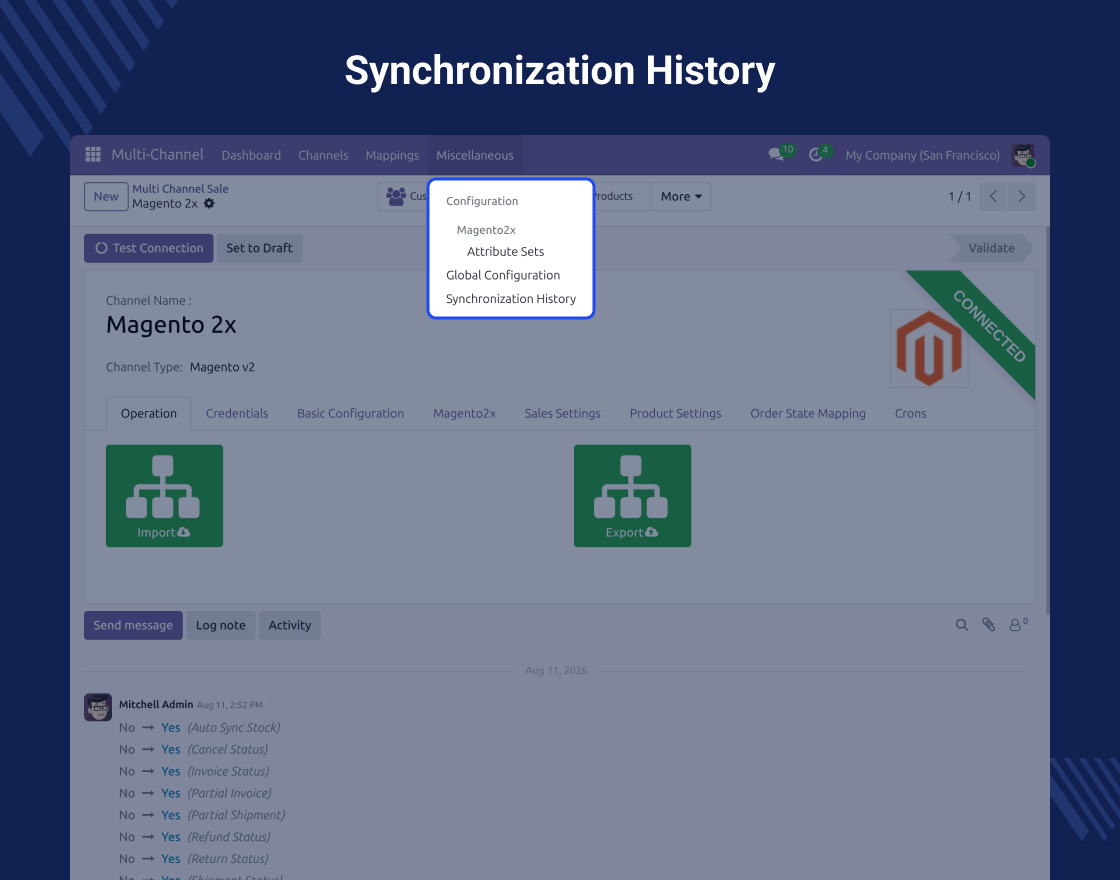The image size is (1120, 880).
Task: Click the Return Status change line
Action: click(x=194, y=859)
